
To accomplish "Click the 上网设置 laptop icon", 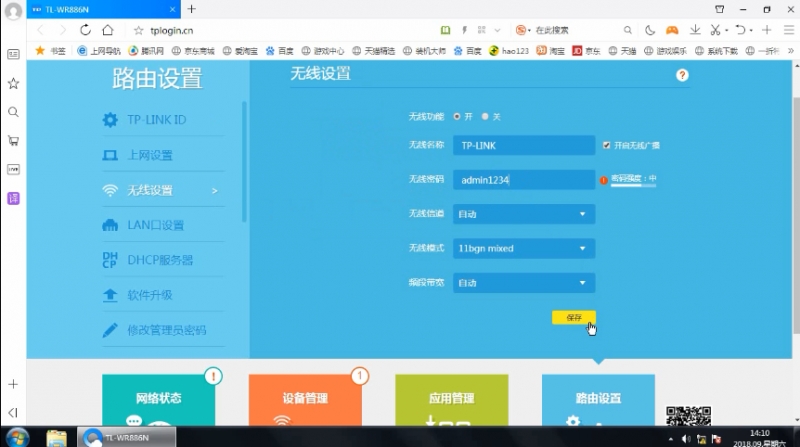I will 110,155.
